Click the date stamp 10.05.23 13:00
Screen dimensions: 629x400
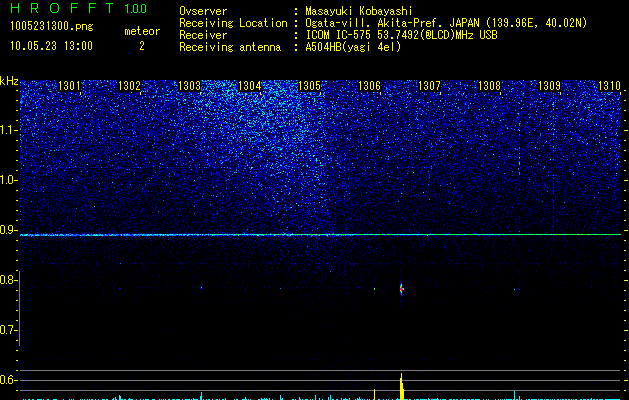[x=51, y=46]
